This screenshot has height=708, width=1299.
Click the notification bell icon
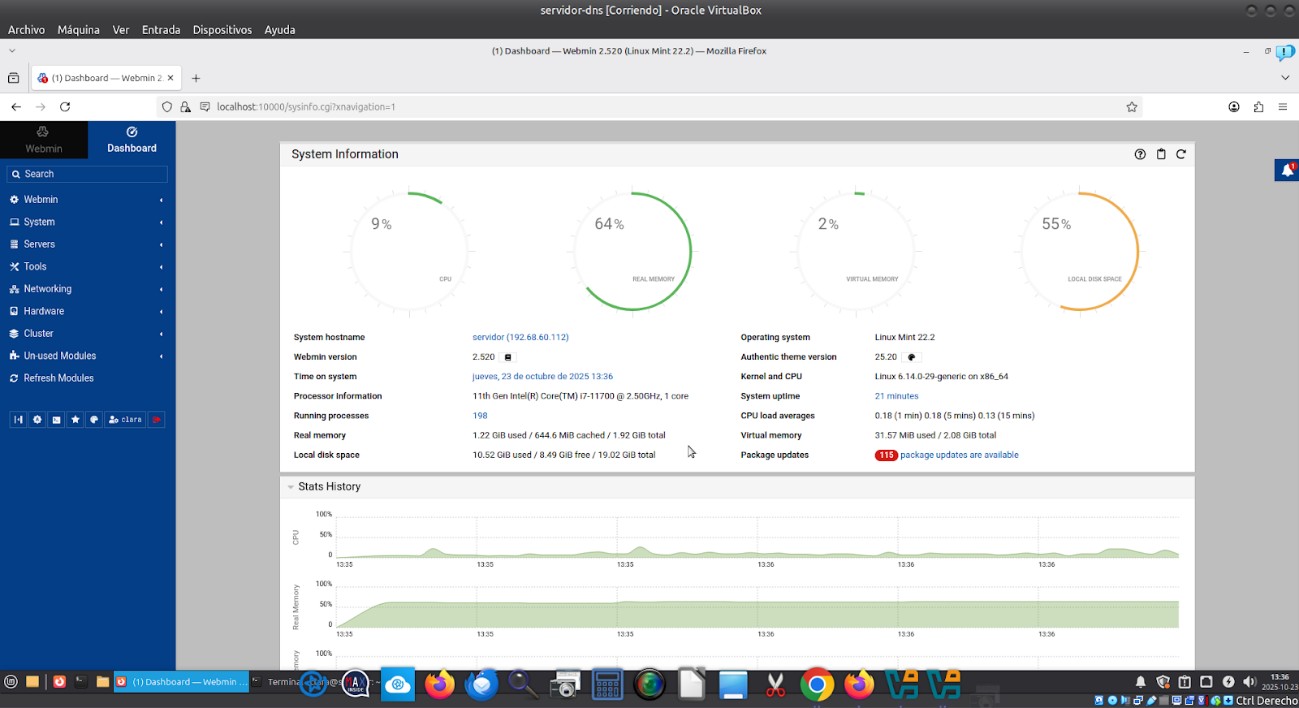click(x=1287, y=171)
